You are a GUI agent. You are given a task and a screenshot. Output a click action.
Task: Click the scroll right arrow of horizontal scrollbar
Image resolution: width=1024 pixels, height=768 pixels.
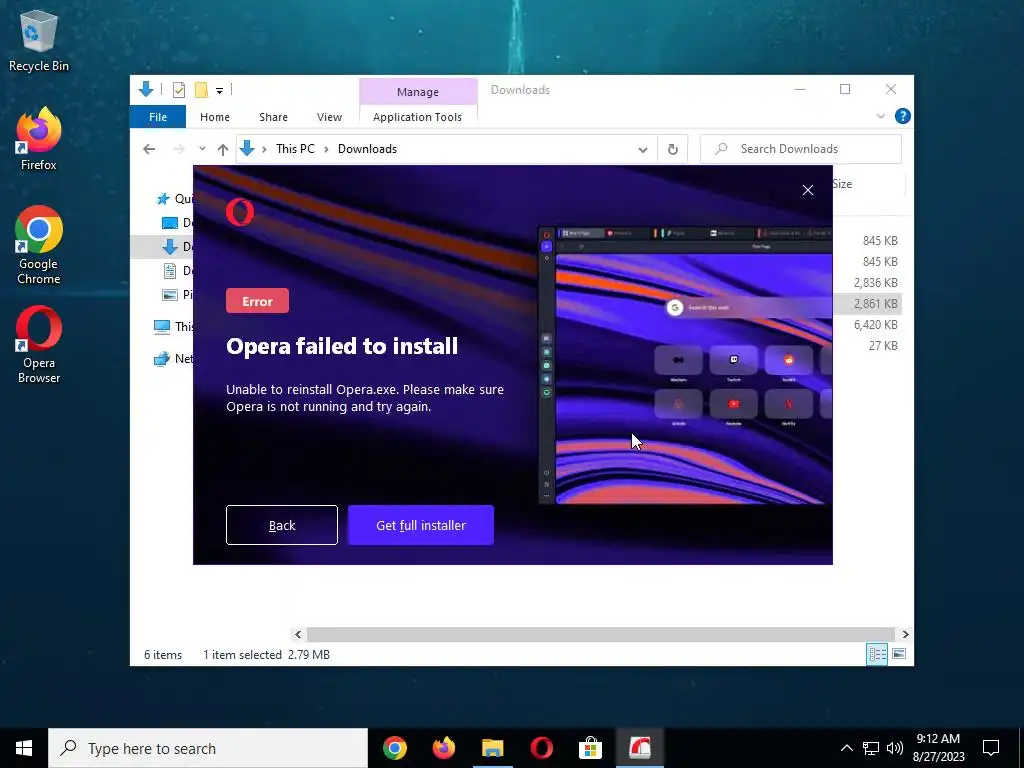pyautogui.click(x=905, y=634)
